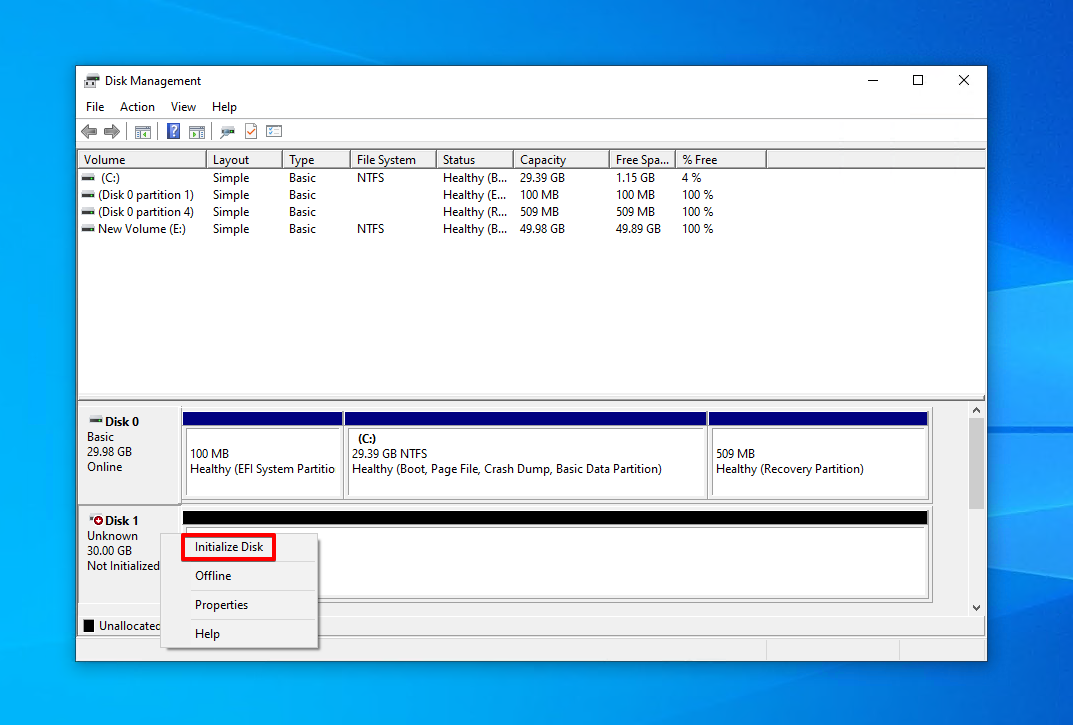
Task: Toggle the Show/Hide Action Pane icon
Action: [x=197, y=131]
